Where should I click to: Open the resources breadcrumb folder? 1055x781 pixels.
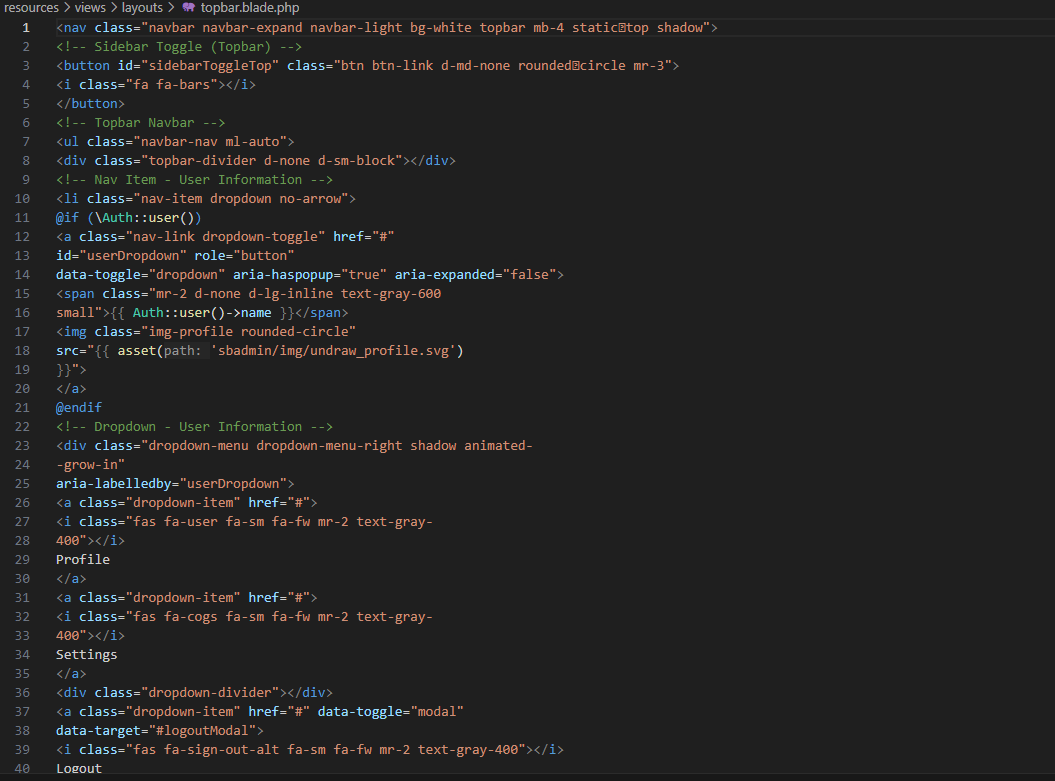pos(31,8)
